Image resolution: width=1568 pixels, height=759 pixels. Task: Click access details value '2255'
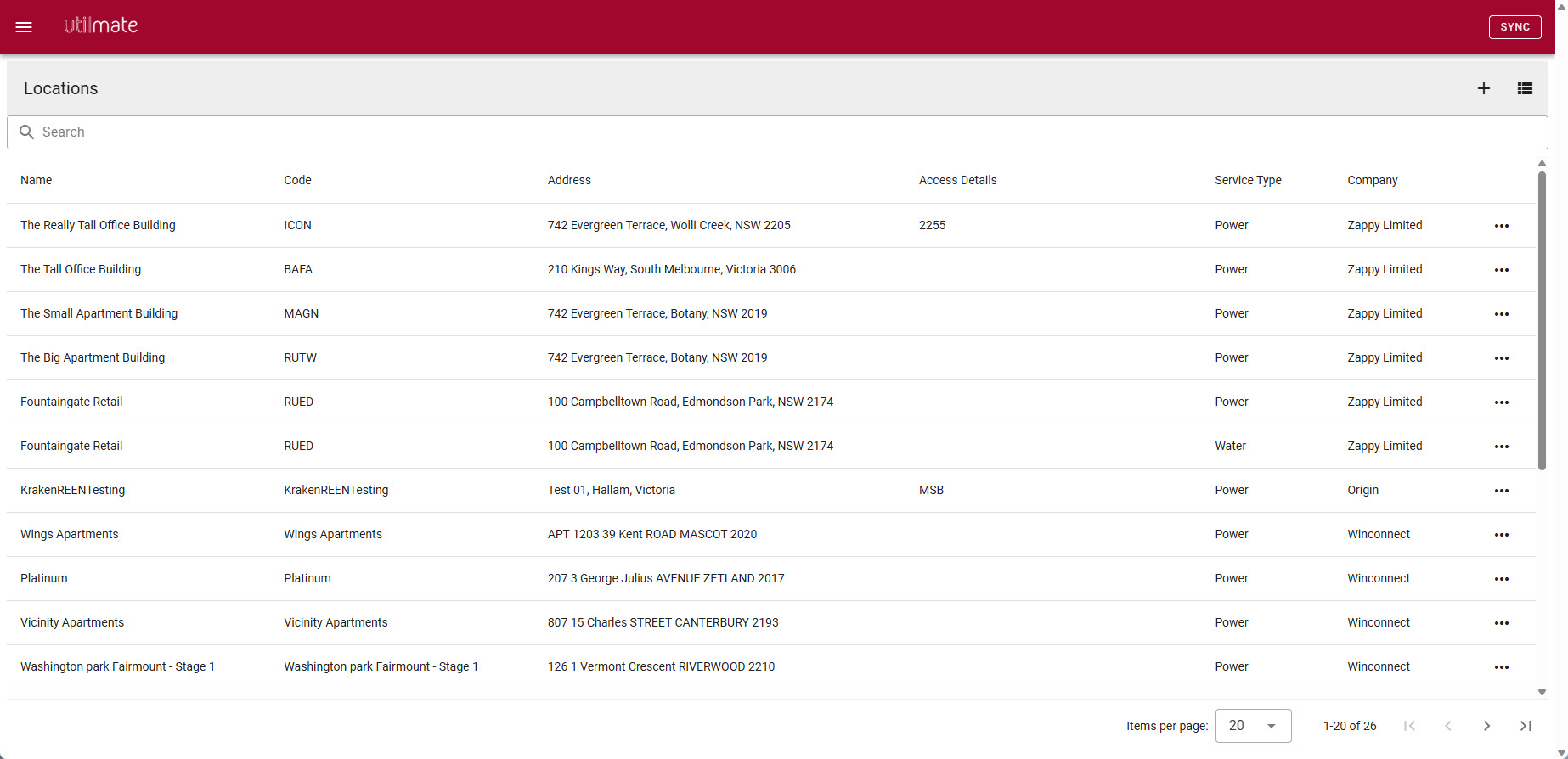pyautogui.click(x=932, y=225)
